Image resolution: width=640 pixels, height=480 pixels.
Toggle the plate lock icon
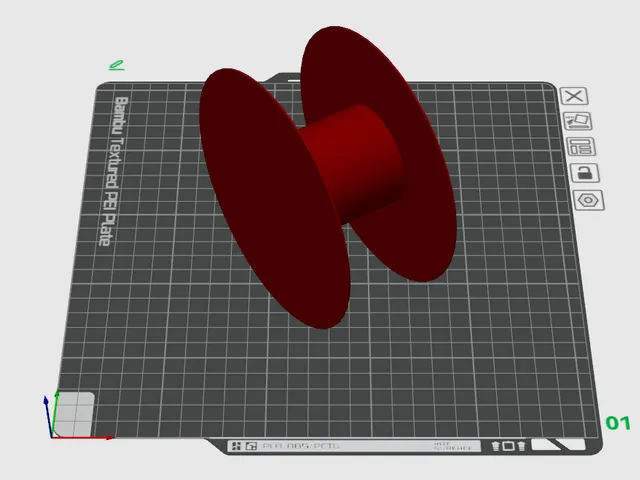click(585, 173)
